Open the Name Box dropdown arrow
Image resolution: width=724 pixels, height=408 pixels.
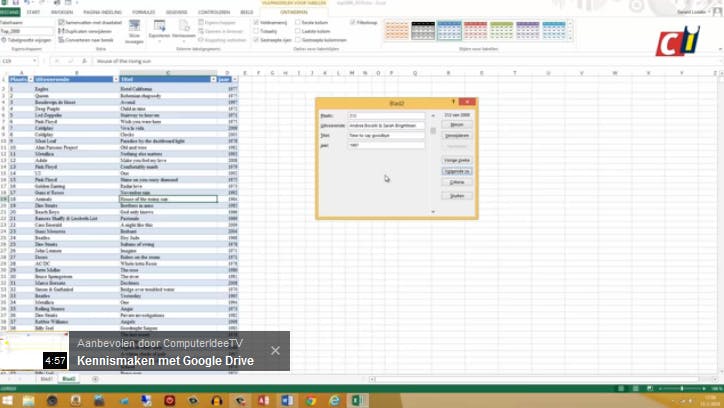click(x=34, y=61)
